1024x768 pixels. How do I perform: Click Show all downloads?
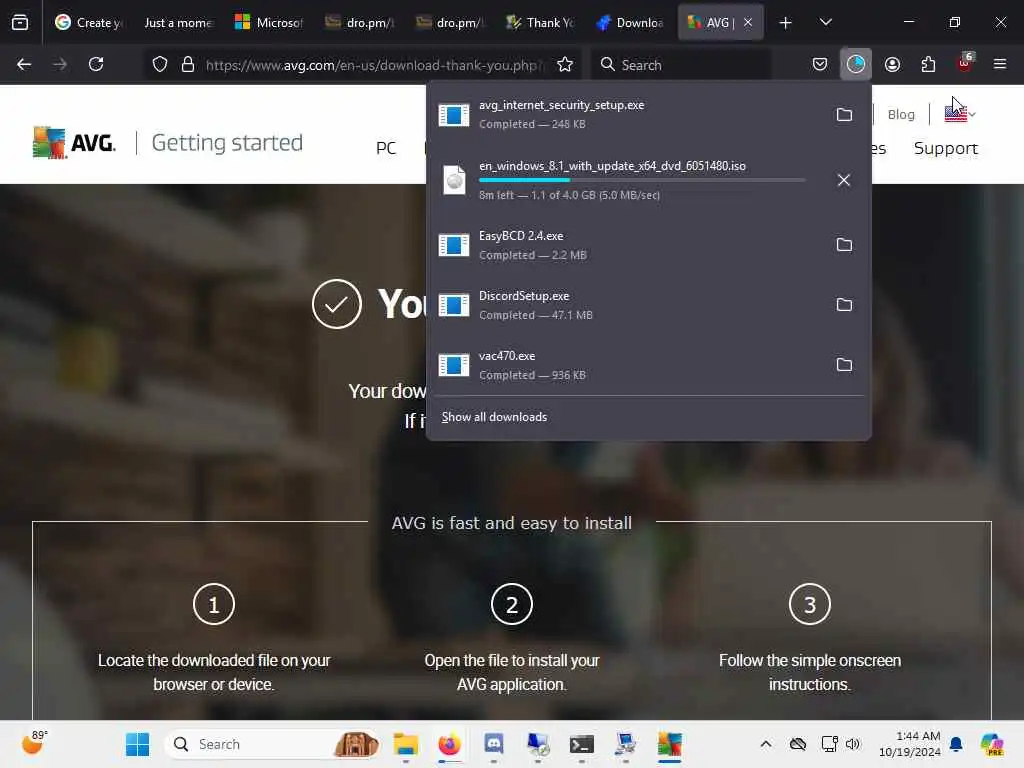pyautogui.click(x=494, y=417)
